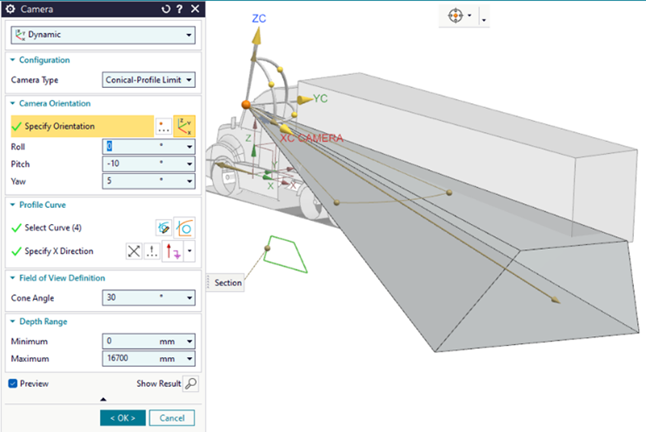The width and height of the screenshot is (646, 432).
Task: Click the reverse direction icon for X Direction
Action: tap(134, 251)
